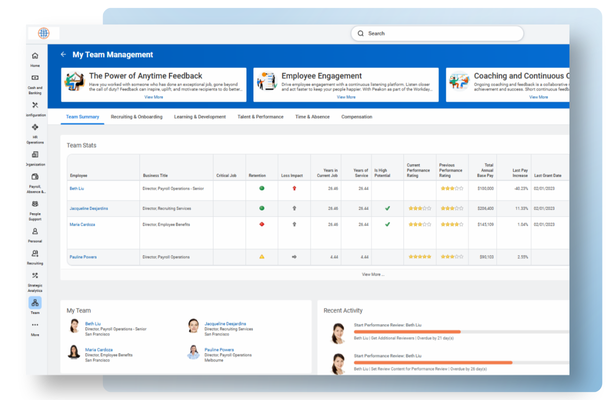610x400 pixels.
Task: Open Cash and Banking sidebar icon
Action: click(x=35, y=78)
